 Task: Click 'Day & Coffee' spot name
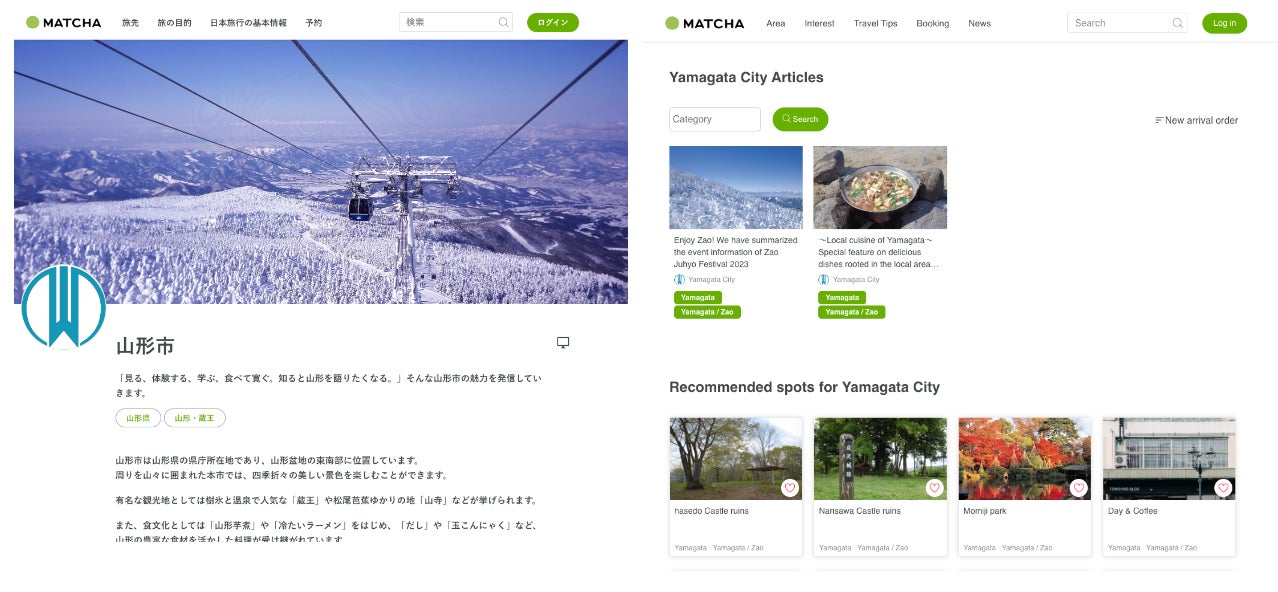(1133, 511)
